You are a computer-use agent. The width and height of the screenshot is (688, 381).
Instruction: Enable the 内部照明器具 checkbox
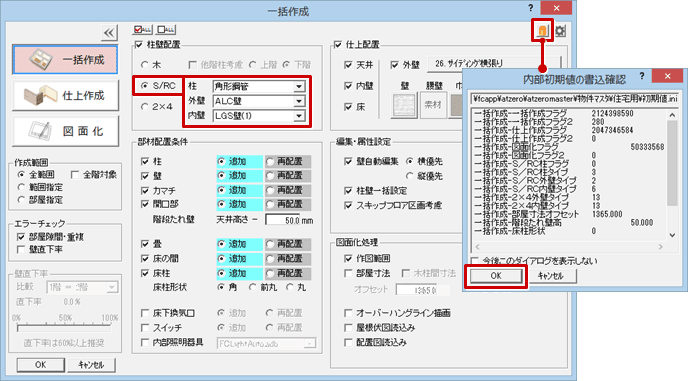coord(145,342)
